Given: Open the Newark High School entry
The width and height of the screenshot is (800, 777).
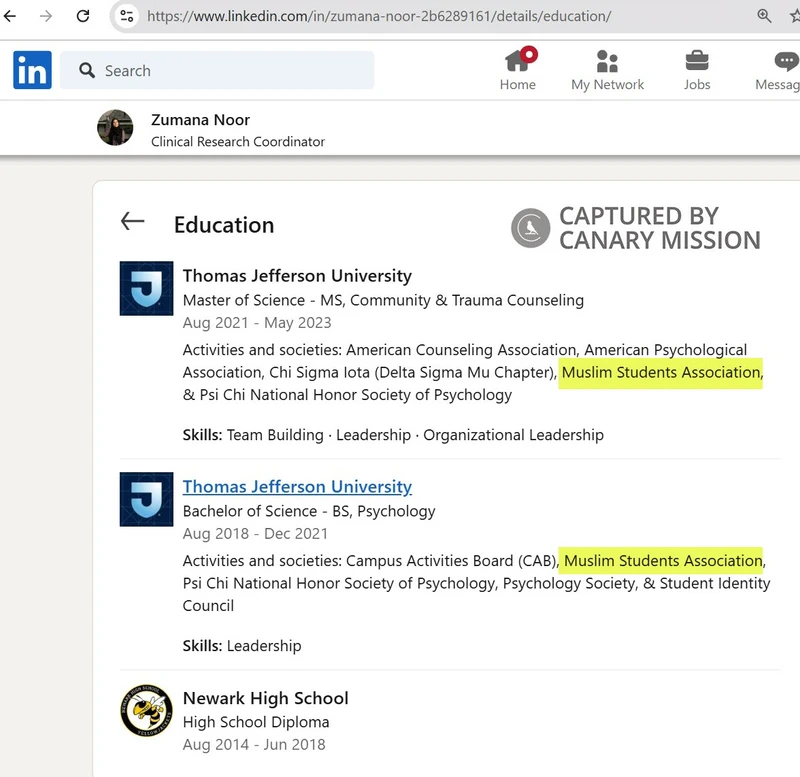Looking at the screenshot, I should 266,698.
